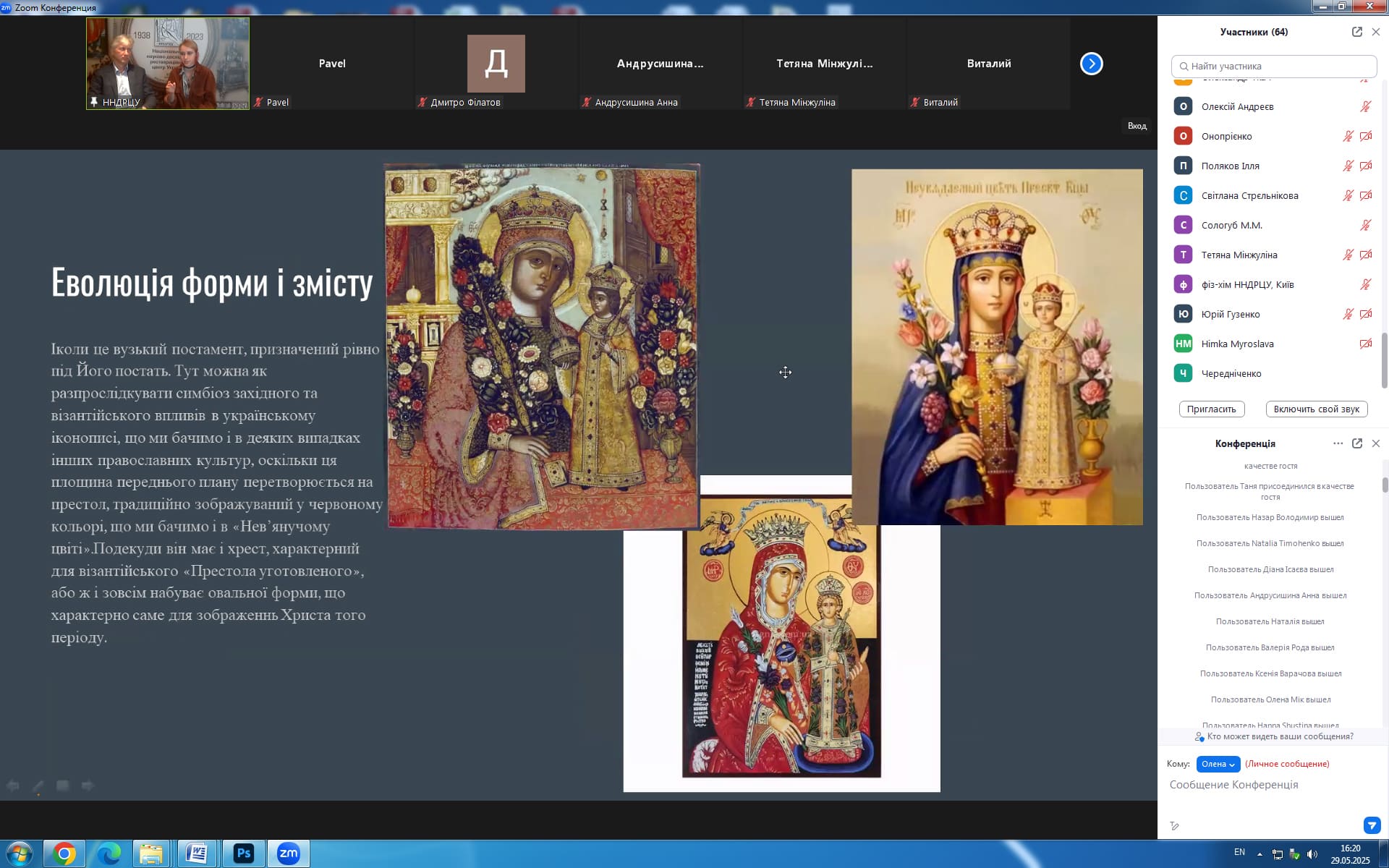Open Microsoft Word from the taskbar
Viewport: 1389px width, 868px height.
197,854
